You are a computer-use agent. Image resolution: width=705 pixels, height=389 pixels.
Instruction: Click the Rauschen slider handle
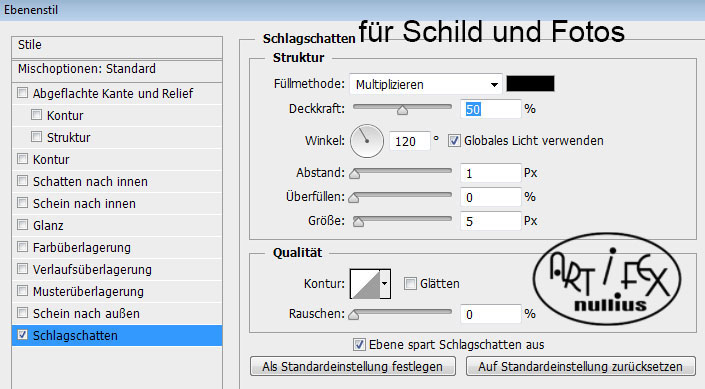(x=354, y=314)
